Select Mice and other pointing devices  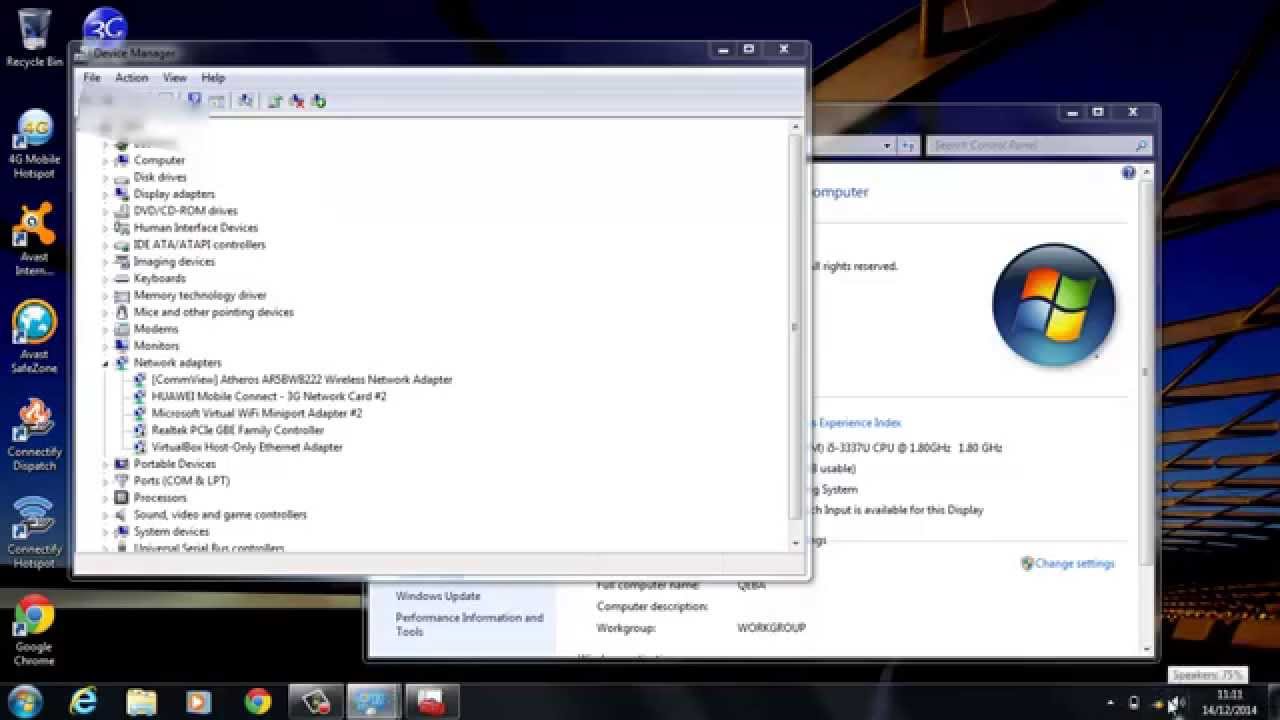tap(213, 313)
